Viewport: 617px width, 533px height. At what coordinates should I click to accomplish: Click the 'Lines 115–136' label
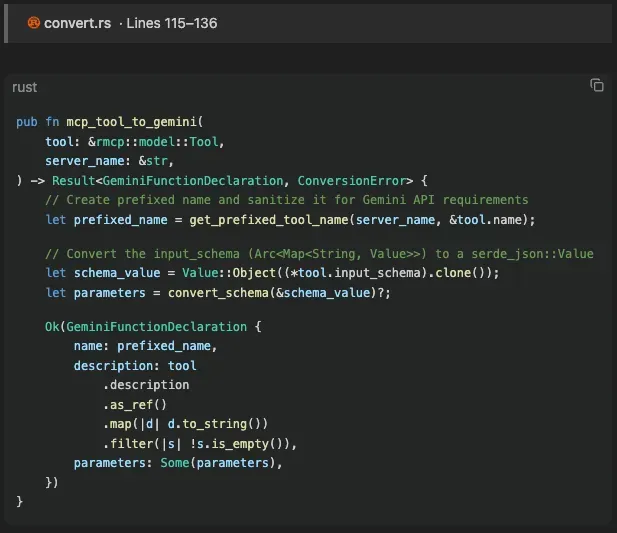tap(172, 23)
